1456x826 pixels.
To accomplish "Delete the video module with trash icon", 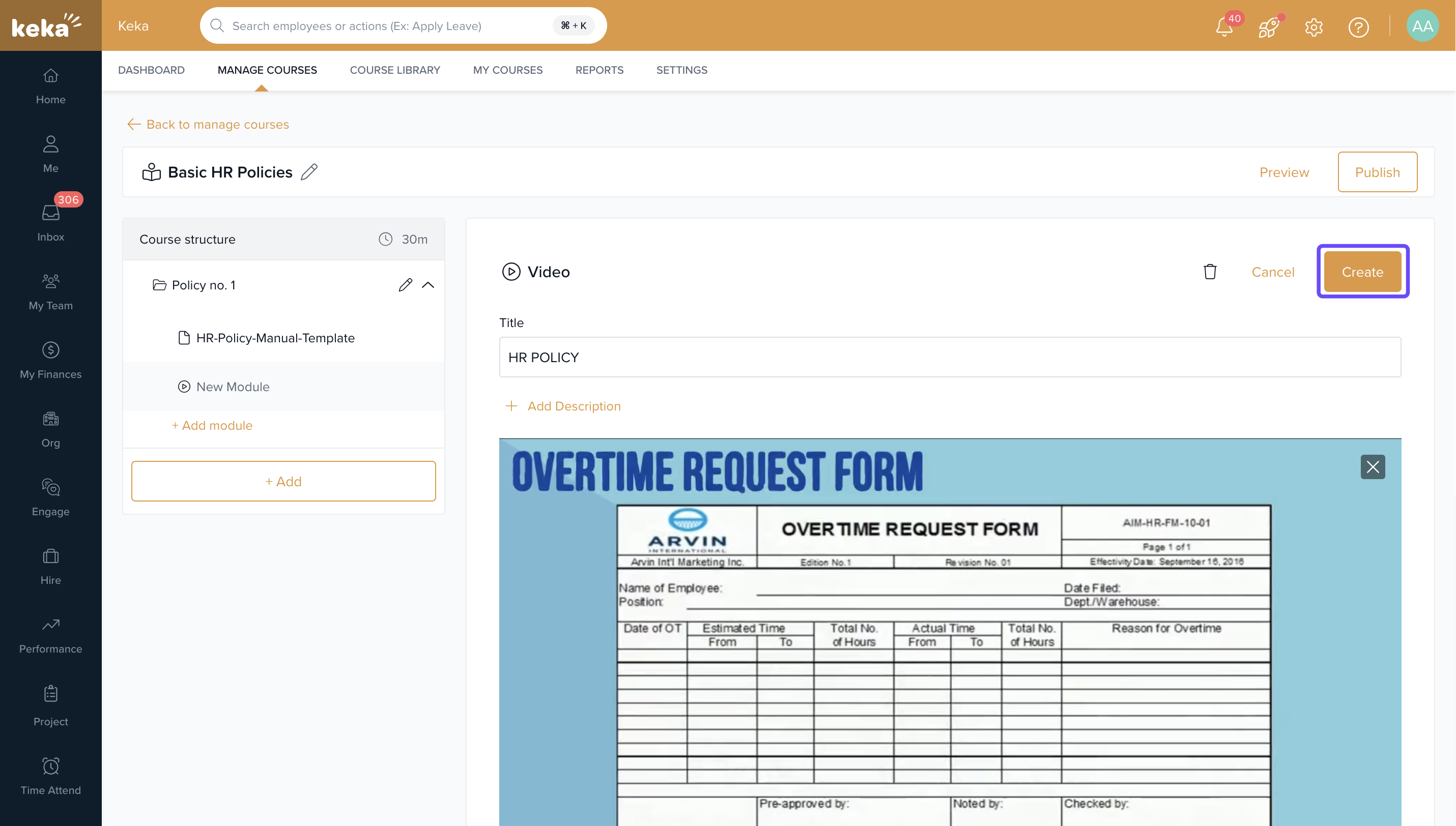I will point(1210,272).
